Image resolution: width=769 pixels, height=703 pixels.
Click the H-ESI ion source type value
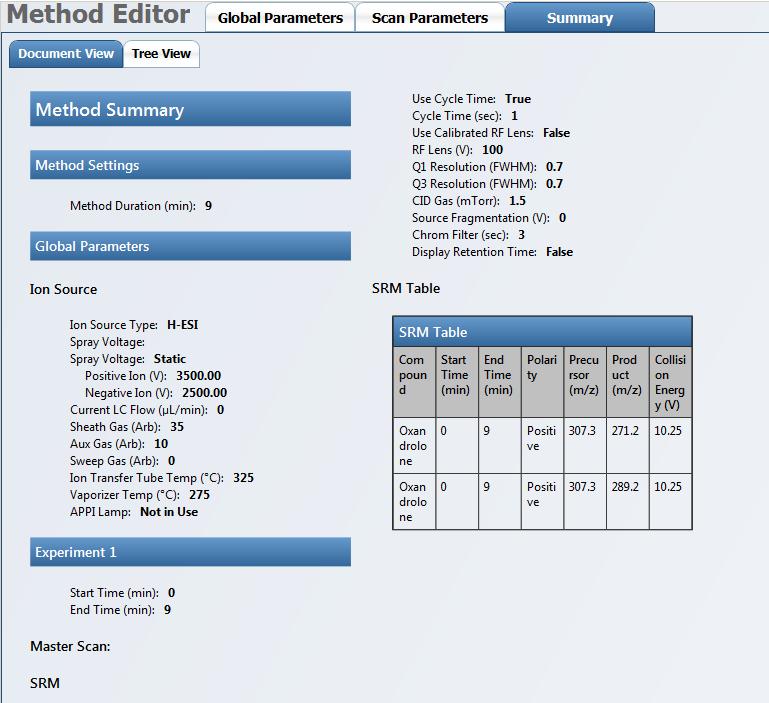[184, 325]
